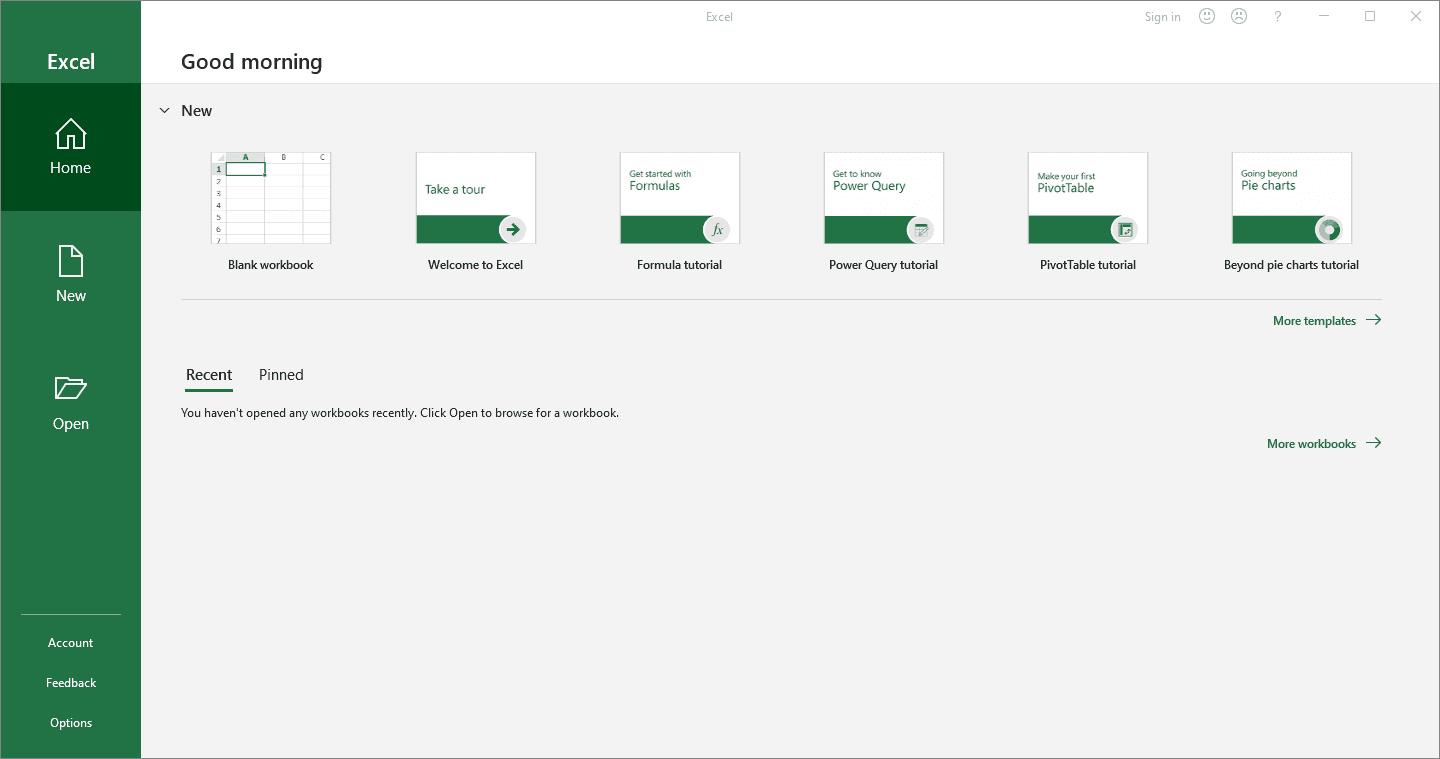Create a Blank workbook from thumbnail

271,198
